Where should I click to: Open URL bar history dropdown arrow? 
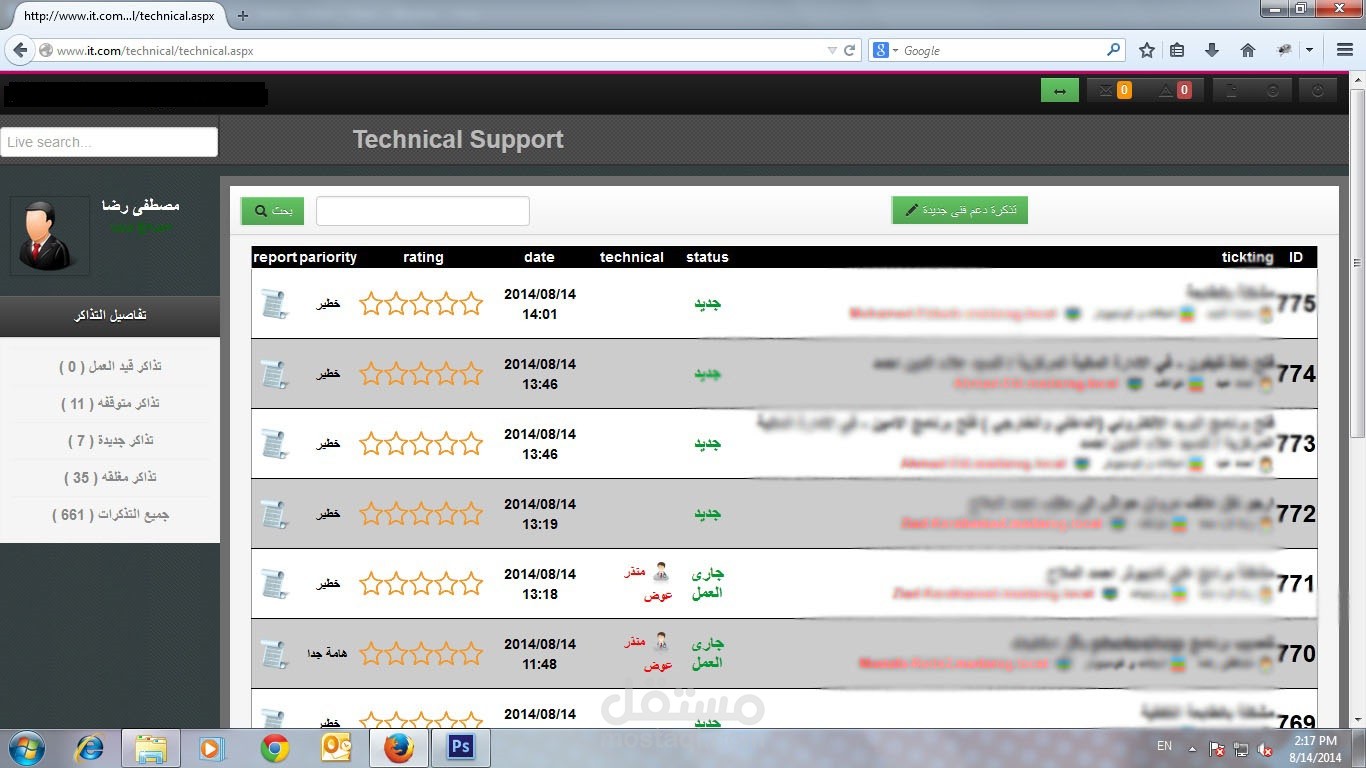[832, 50]
